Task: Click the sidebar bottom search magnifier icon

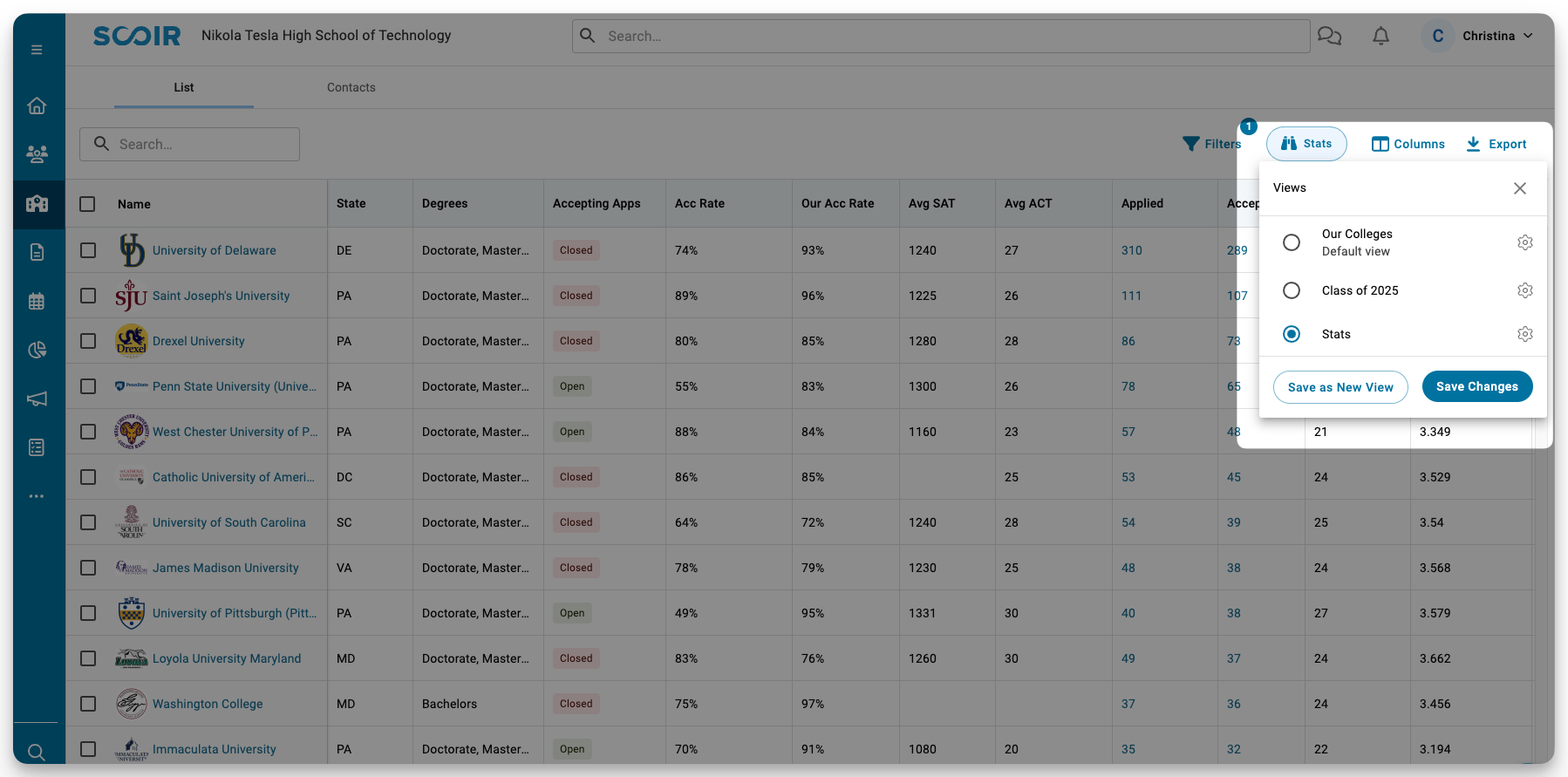Action: point(37,752)
